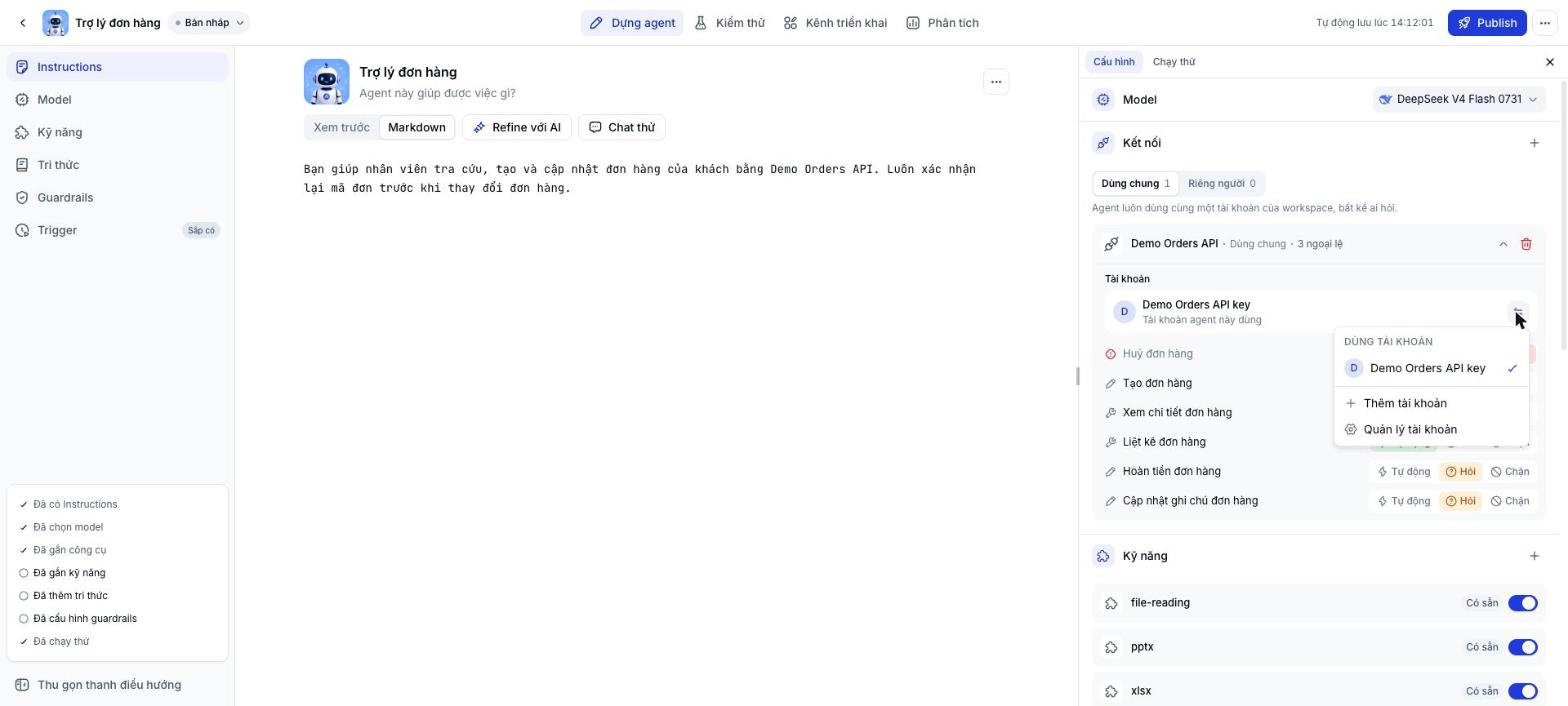Set Hoàn tiền đơn hàng to Tự động
Image resolution: width=1568 pixels, height=706 pixels.
[1403, 472]
